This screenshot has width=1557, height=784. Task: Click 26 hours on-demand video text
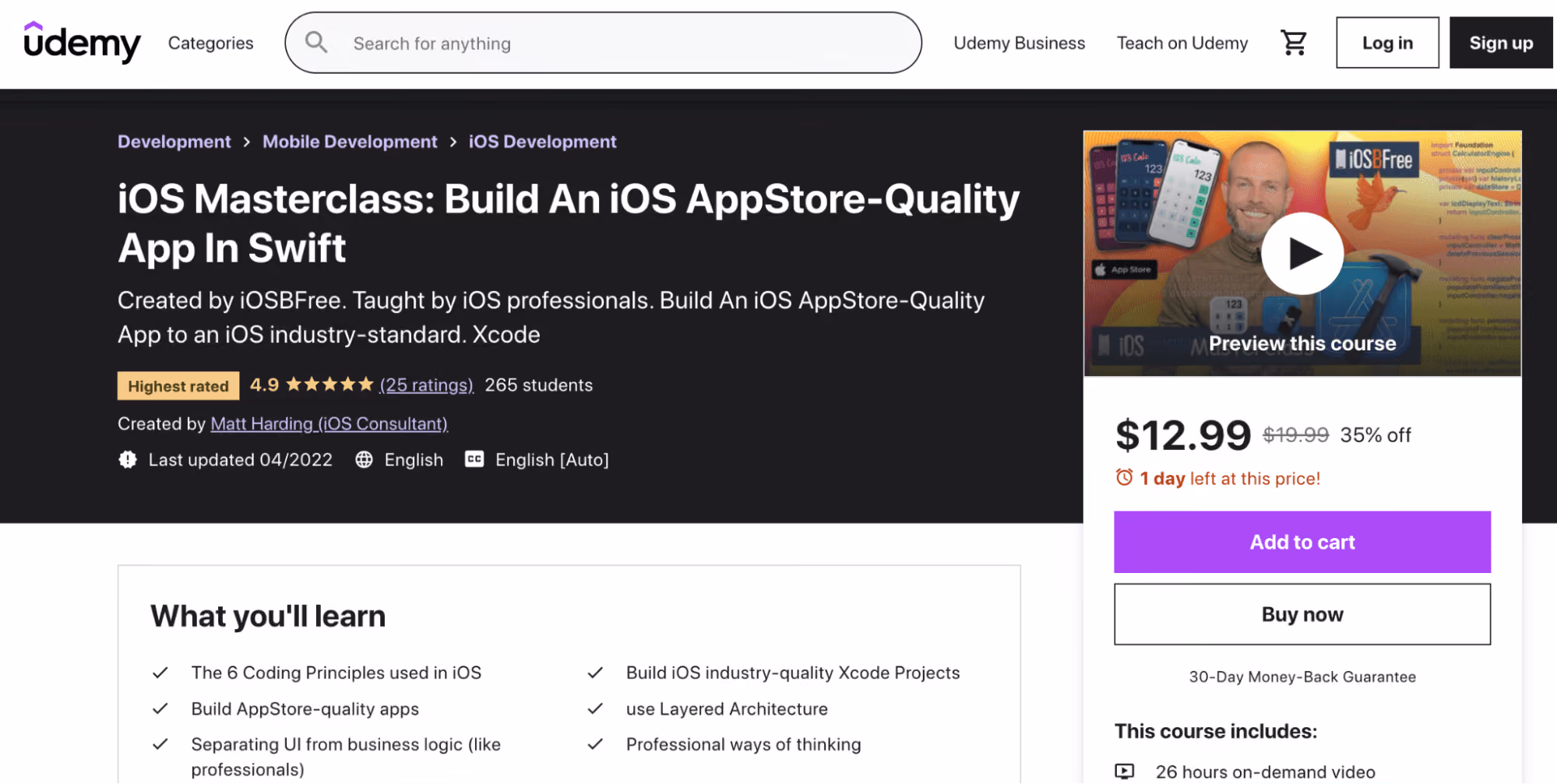tap(1266, 772)
